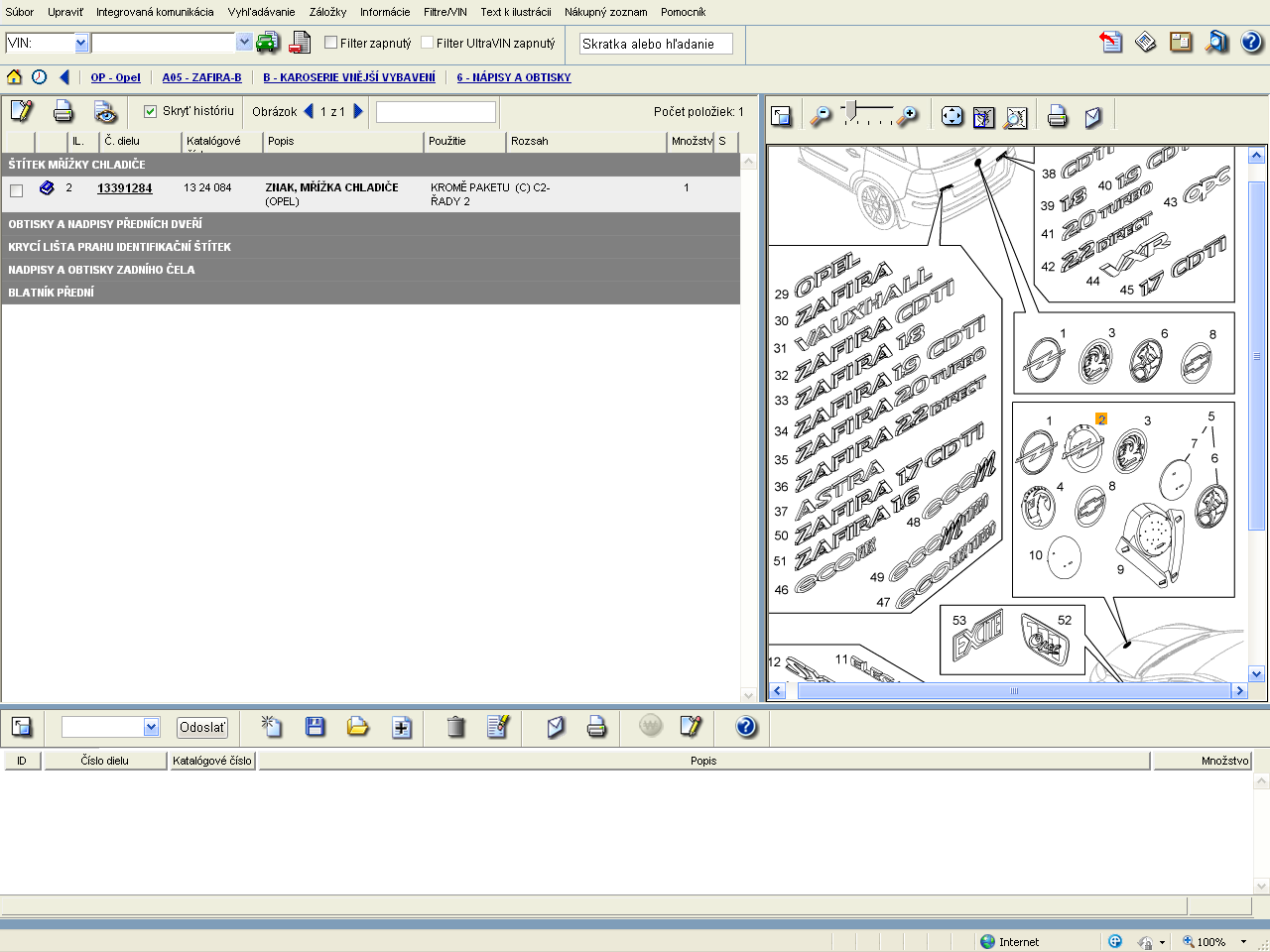The width and height of the screenshot is (1270, 952).
Task: Click the trash can delete icon
Action: pyautogui.click(x=455, y=727)
